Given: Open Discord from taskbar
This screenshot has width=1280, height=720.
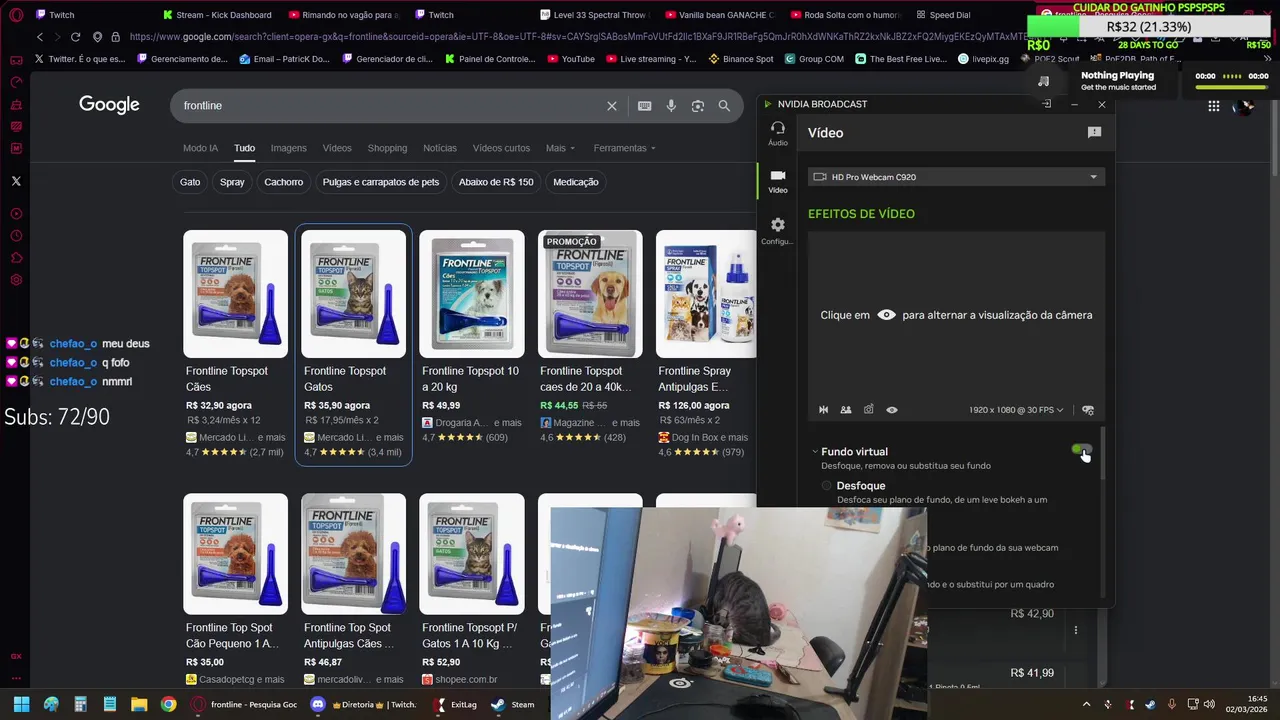Looking at the screenshot, I should click(x=318, y=704).
